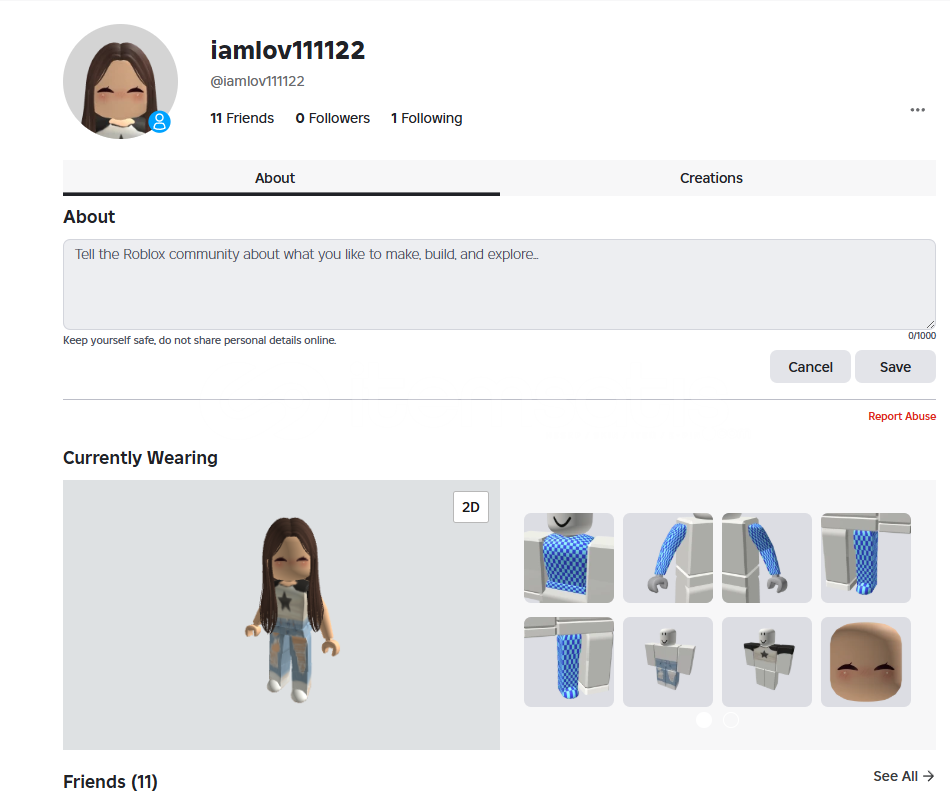Viewport: 950px width, 803px height.
Task: Open the blushing face head item
Action: point(866,662)
